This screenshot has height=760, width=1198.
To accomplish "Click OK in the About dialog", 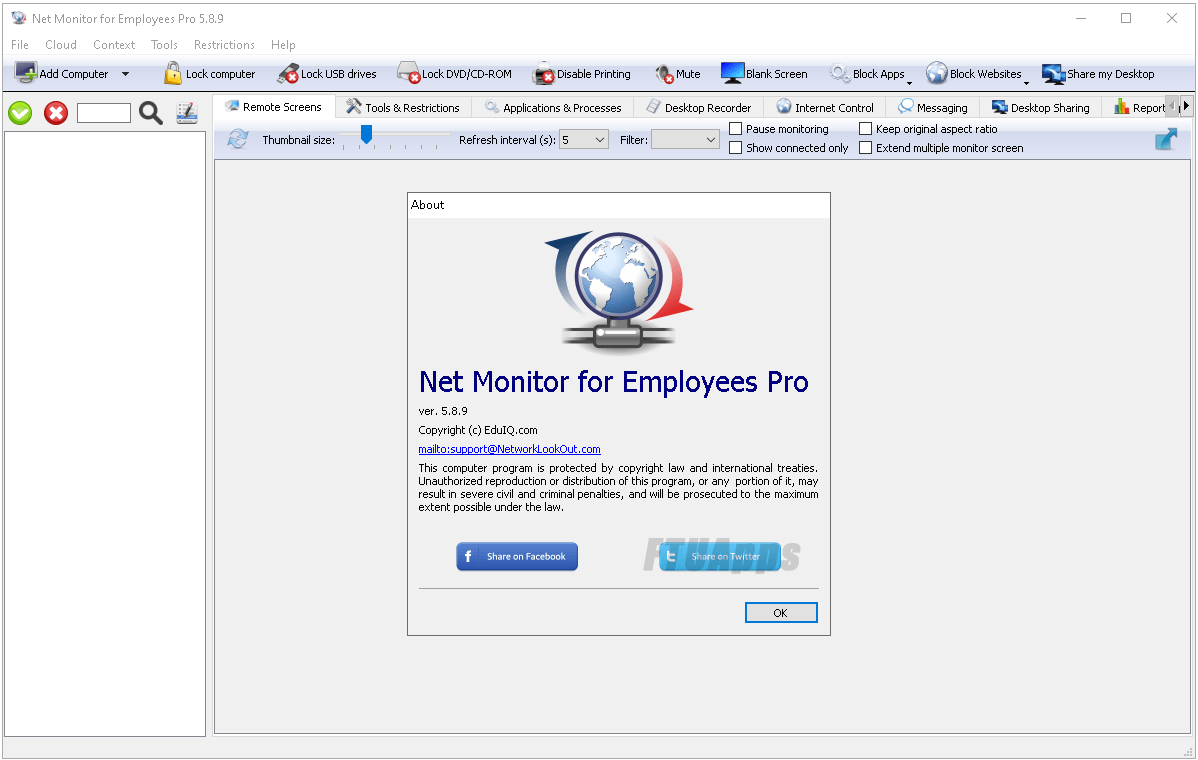I will point(781,613).
